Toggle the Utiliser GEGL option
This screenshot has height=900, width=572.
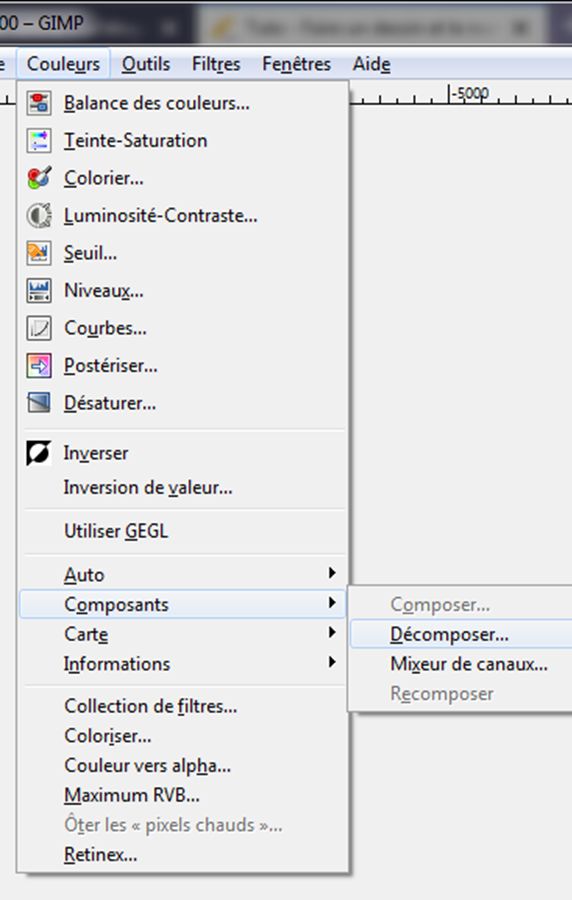(182, 531)
